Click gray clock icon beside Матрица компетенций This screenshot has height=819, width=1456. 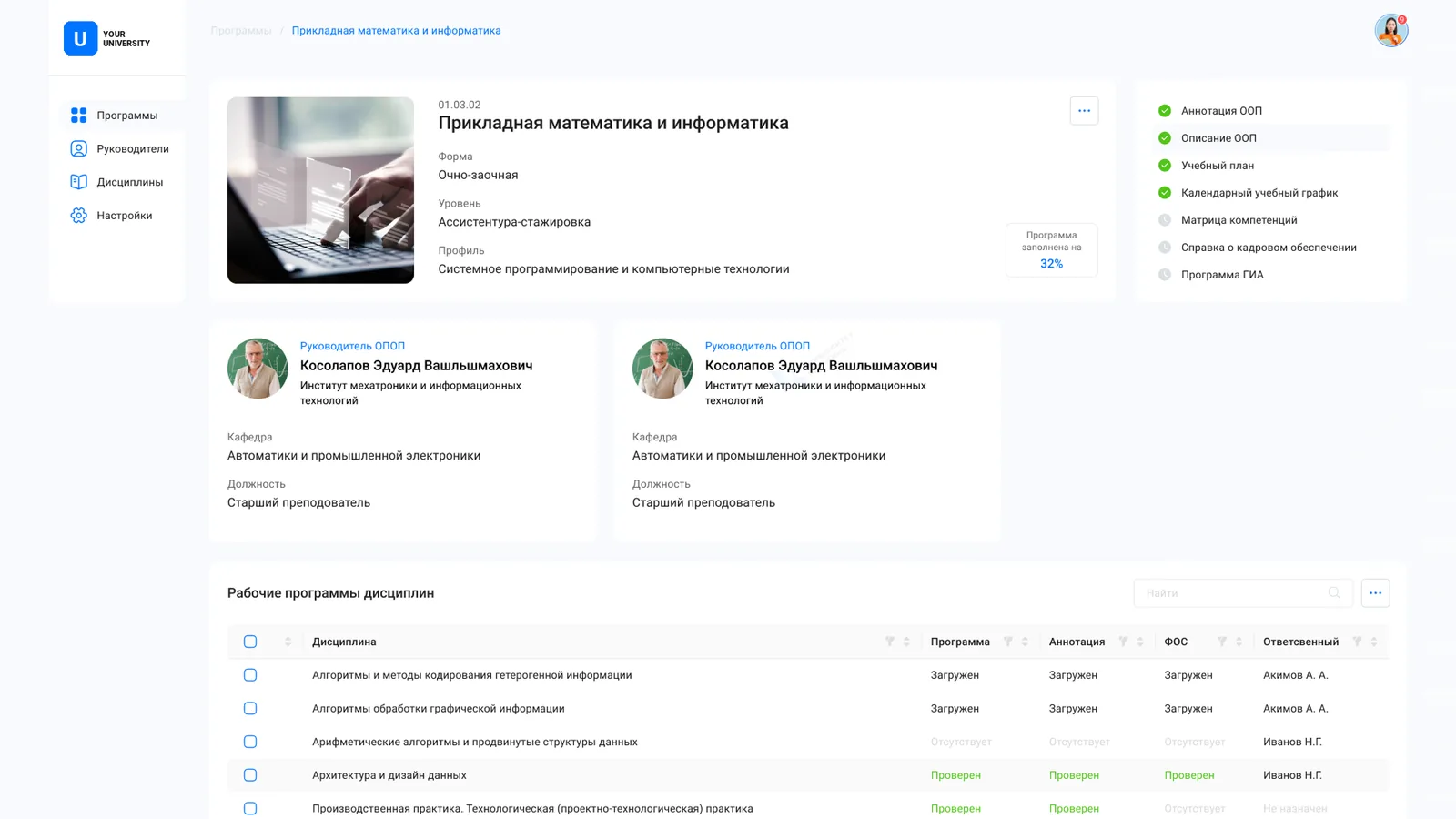pos(1164,220)
